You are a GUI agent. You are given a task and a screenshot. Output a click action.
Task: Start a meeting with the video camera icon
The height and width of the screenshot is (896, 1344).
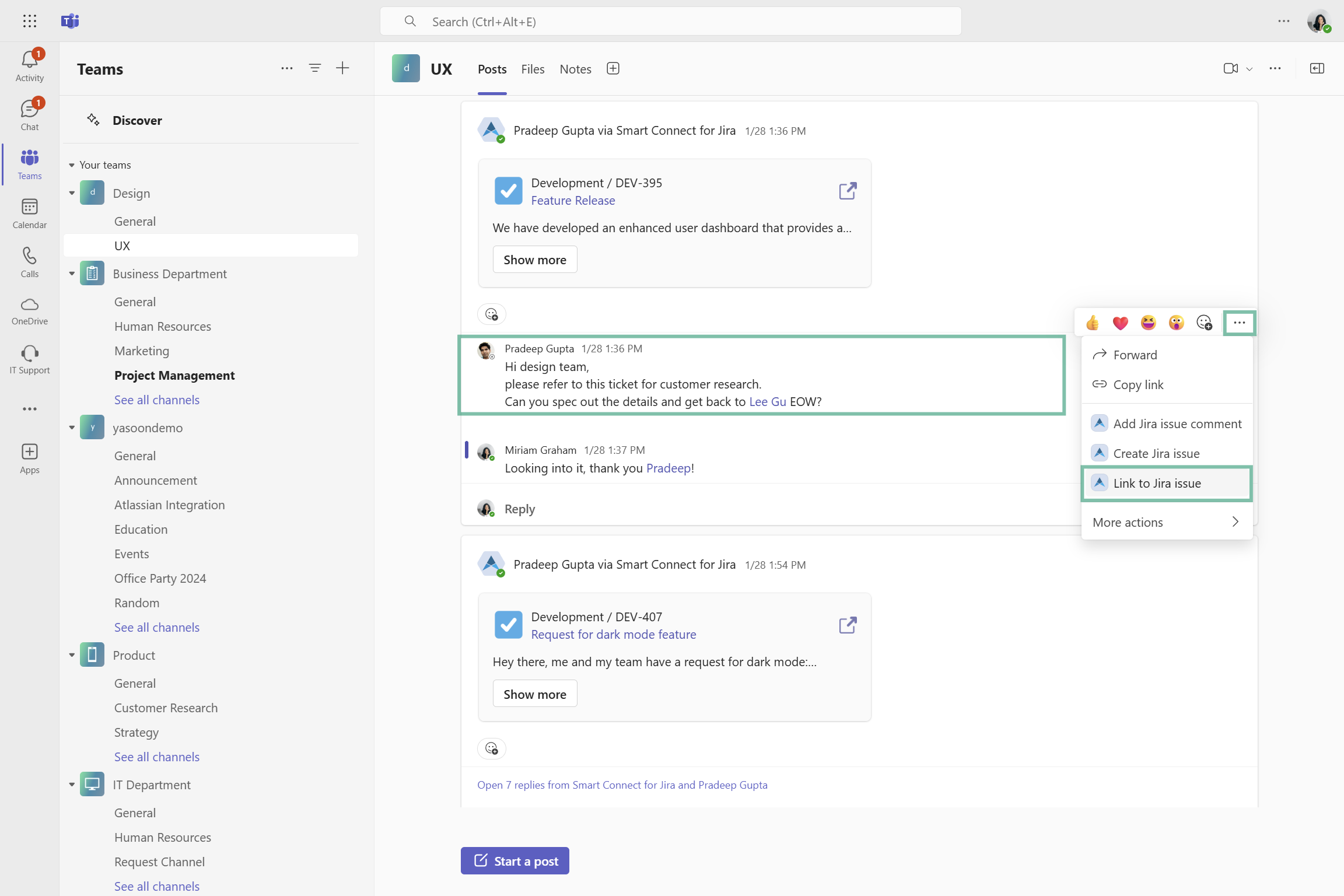1231,68
